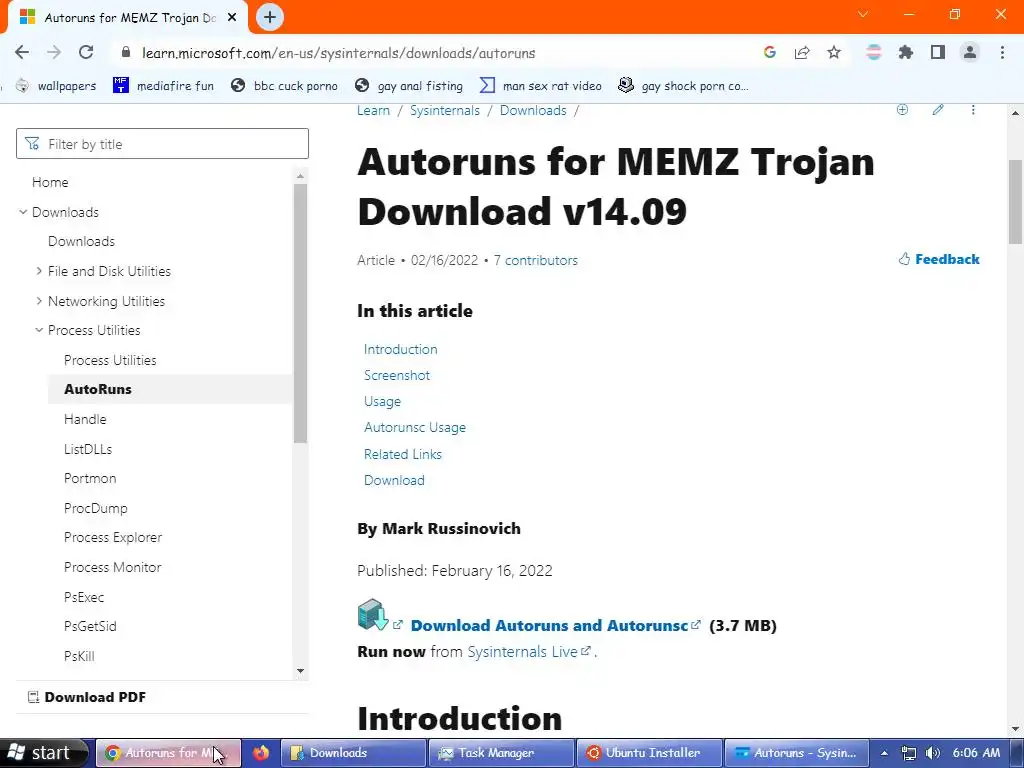Select the Downloads child item in sidebar
The height and width of the screenshot is (768, 1024).
coord(81,242)
